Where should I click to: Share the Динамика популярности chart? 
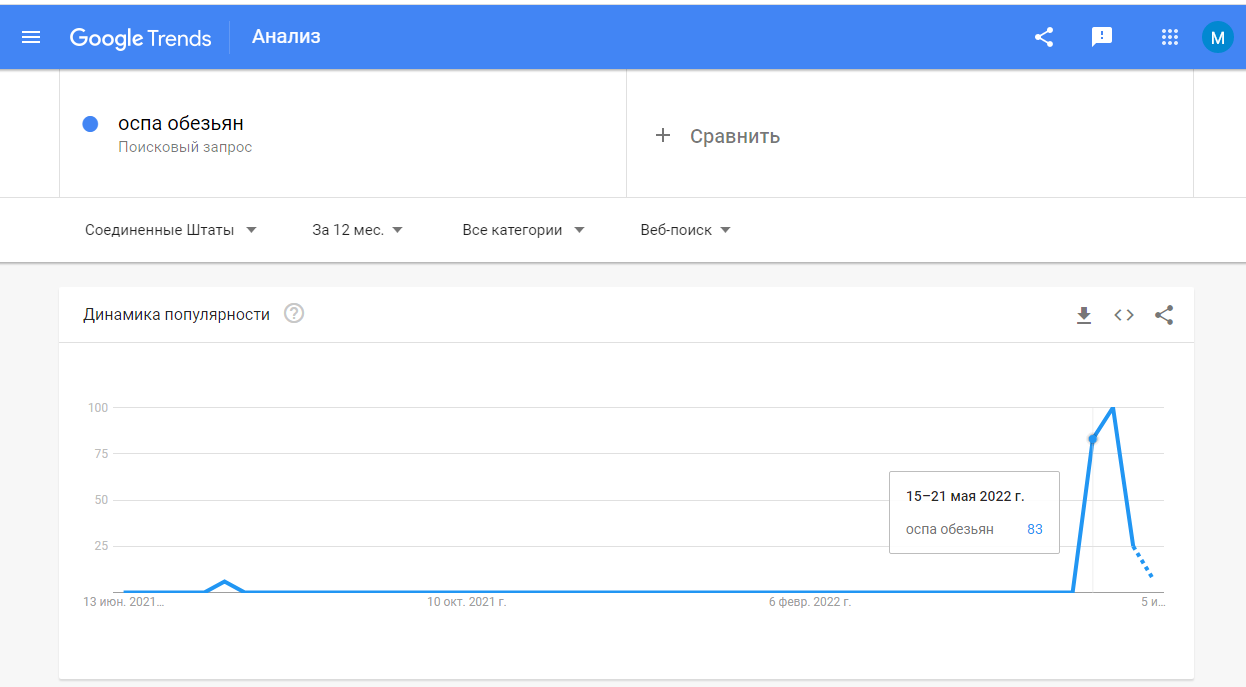(1164, 315)
